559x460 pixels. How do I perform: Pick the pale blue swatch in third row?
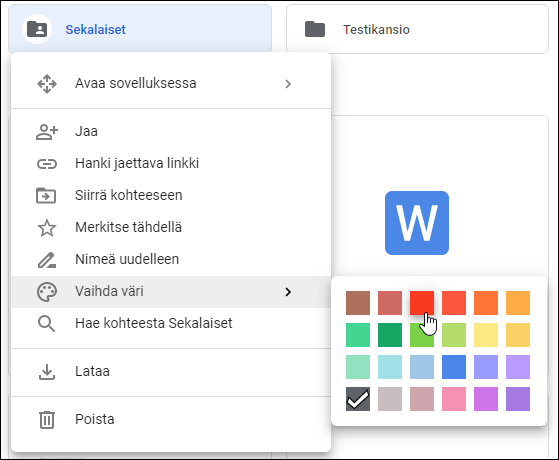(422, 367)
